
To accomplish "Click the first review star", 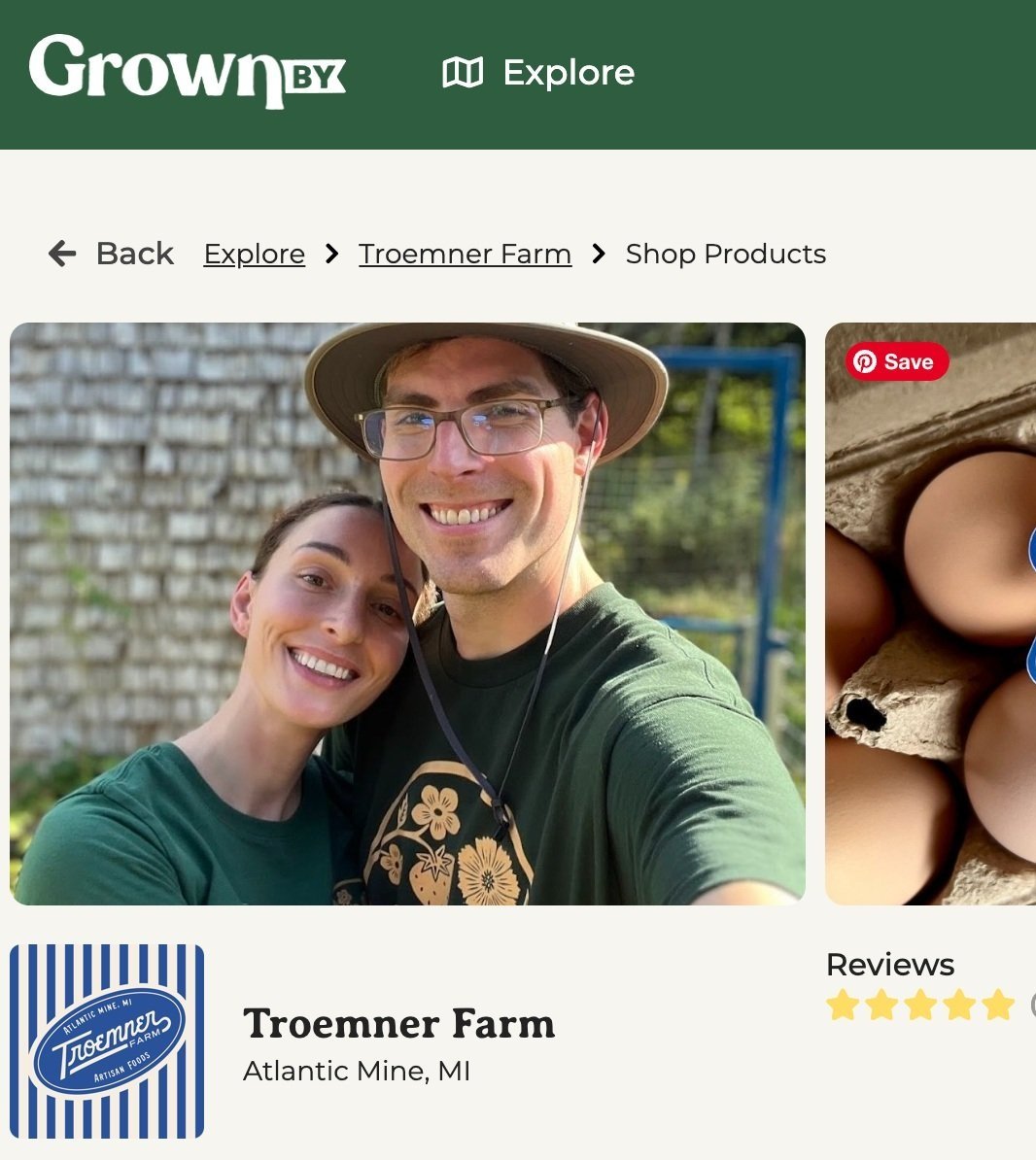I will click(843, 1006).
